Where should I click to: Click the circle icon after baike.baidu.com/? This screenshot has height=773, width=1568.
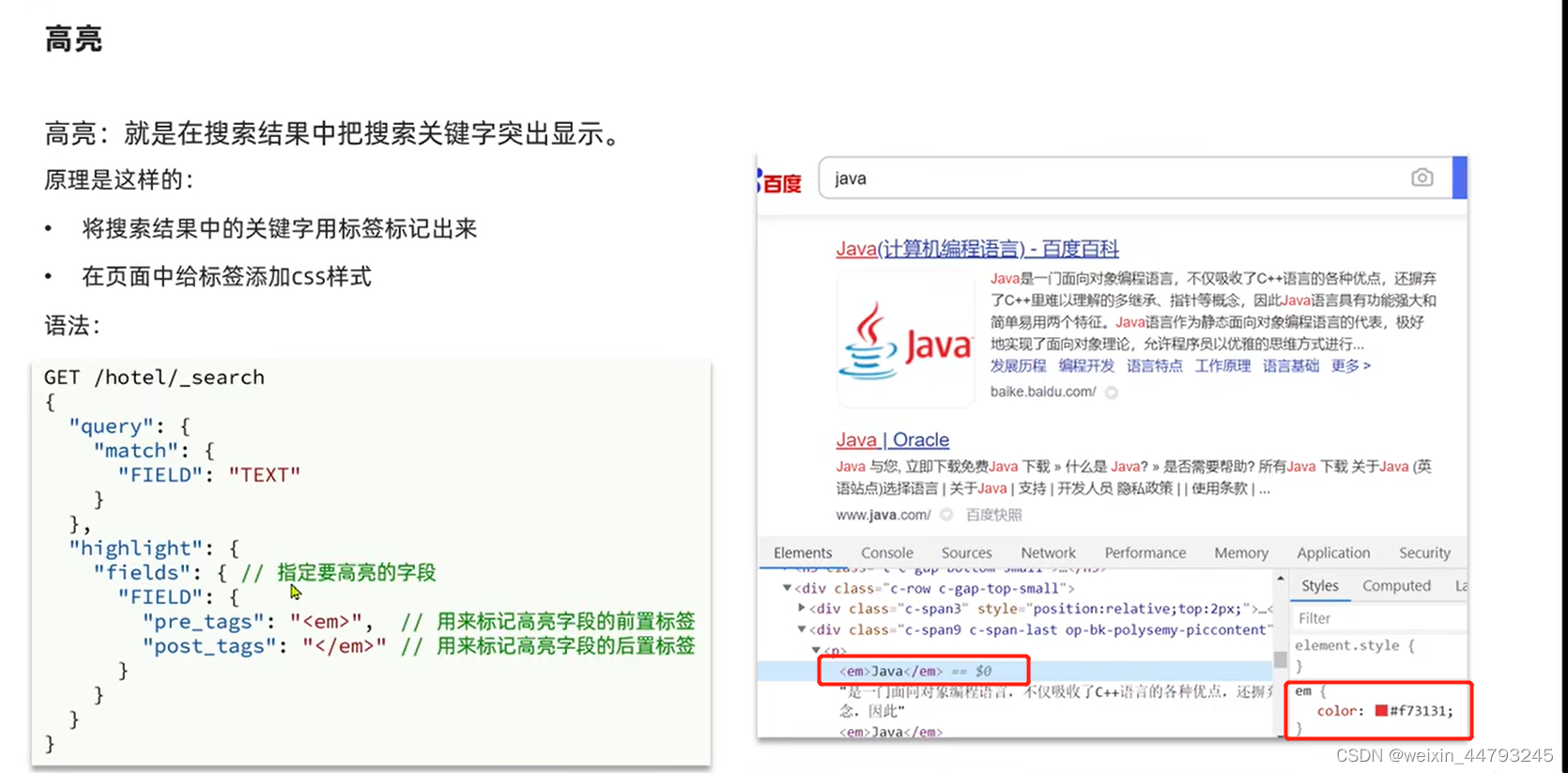pyautogui.click(x=1112, y=393)
